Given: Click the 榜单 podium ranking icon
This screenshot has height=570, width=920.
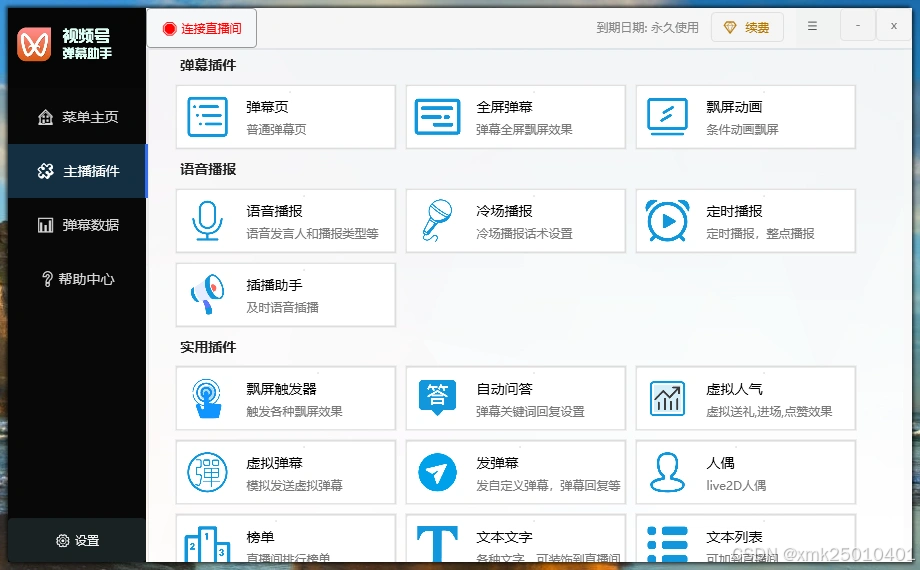Looking at the screenshot, I should tap(207, 544).
